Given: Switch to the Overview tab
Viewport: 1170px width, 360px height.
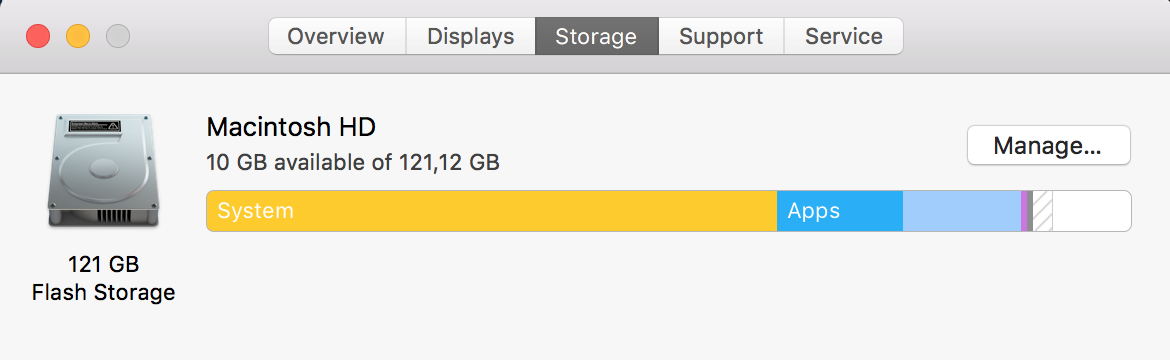Looking at the screenshot, I should [337, 37].
